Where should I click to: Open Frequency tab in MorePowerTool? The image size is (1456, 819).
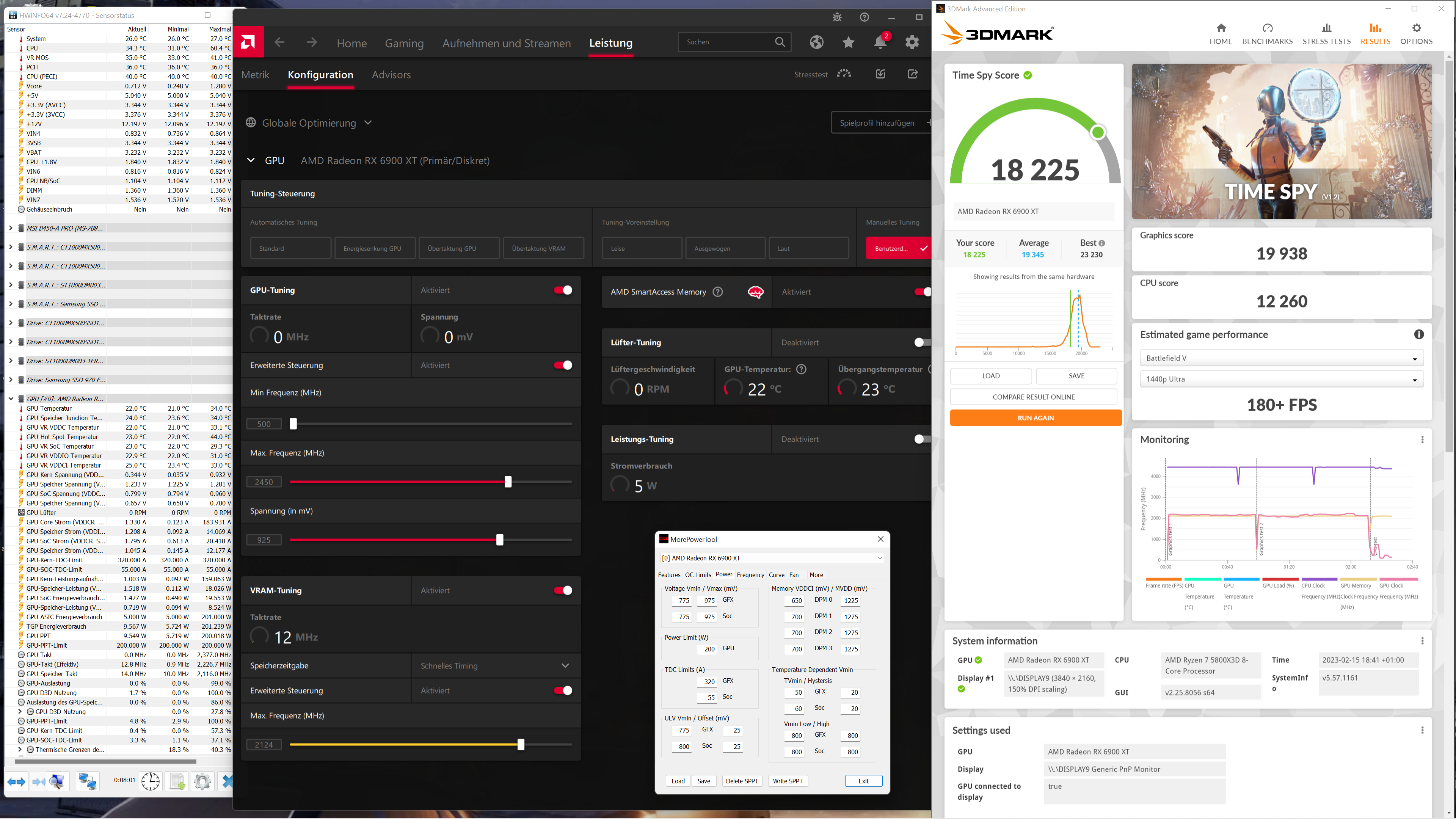[x=750, y=575]
